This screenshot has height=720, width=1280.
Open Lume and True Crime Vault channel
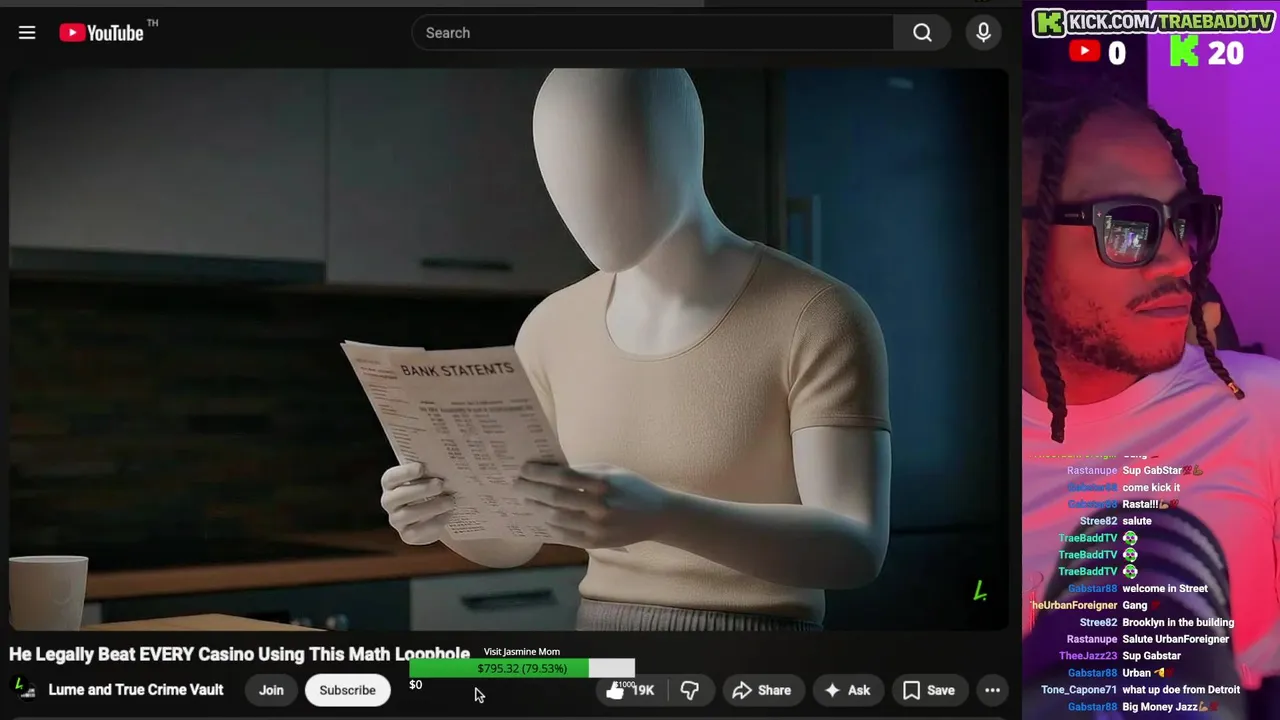coord(136,690)
